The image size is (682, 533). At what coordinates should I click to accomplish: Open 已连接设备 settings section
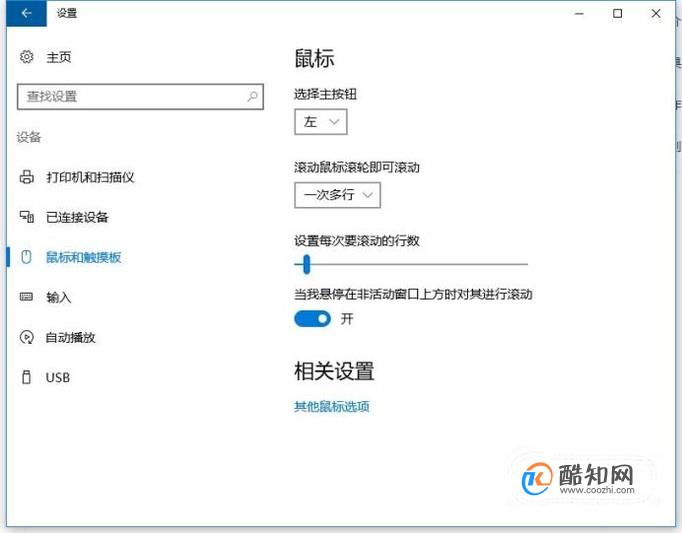click(x=77, y=217)
